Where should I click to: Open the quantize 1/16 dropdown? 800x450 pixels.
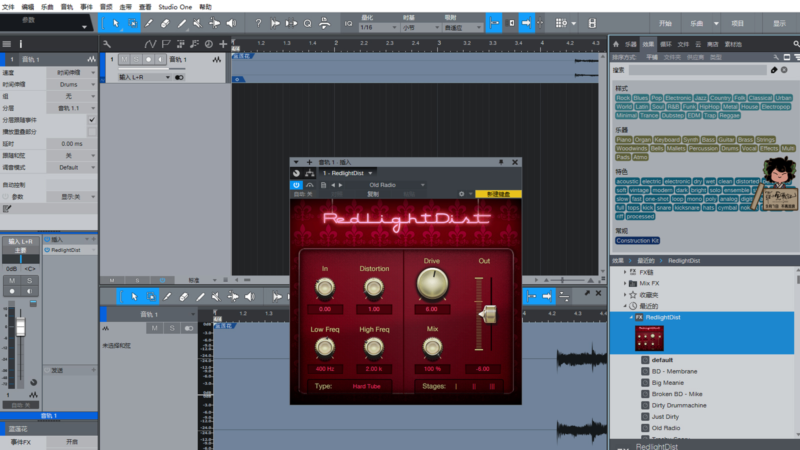coord(378,27)
